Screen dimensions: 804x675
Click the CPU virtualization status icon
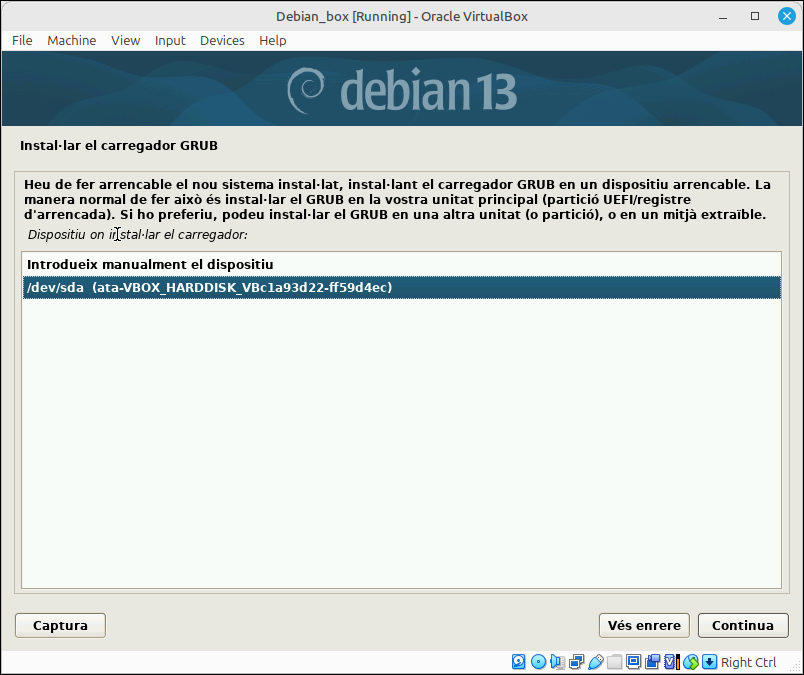[671, 662]
